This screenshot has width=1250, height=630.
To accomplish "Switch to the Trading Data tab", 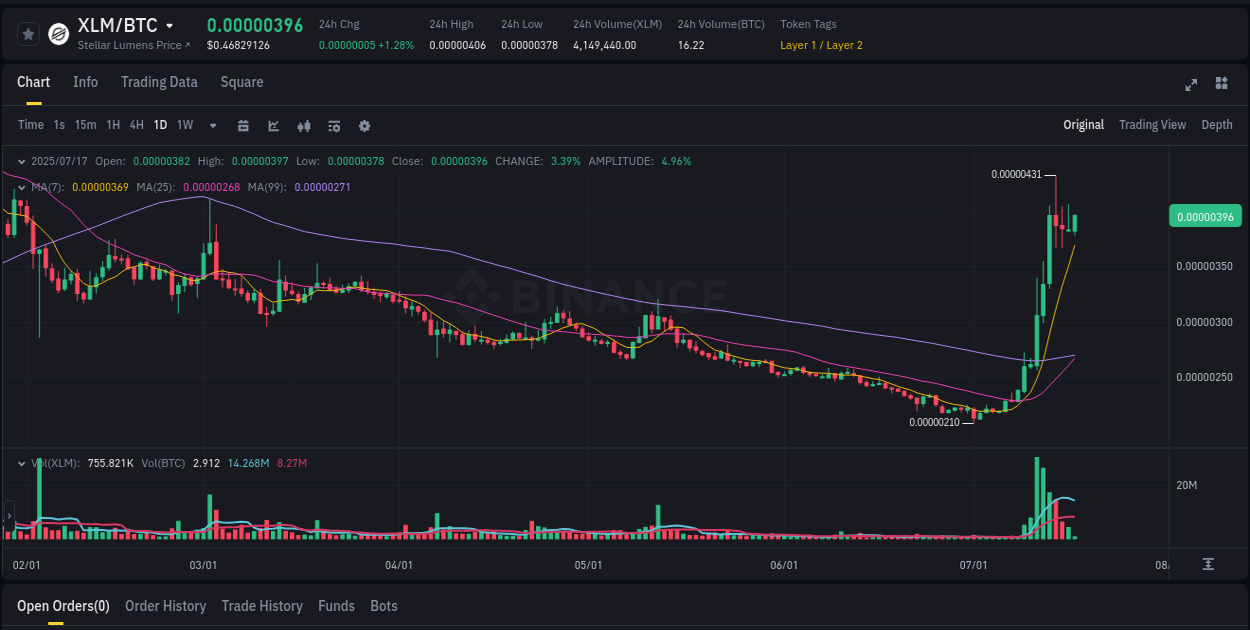I will click(159, 82).
